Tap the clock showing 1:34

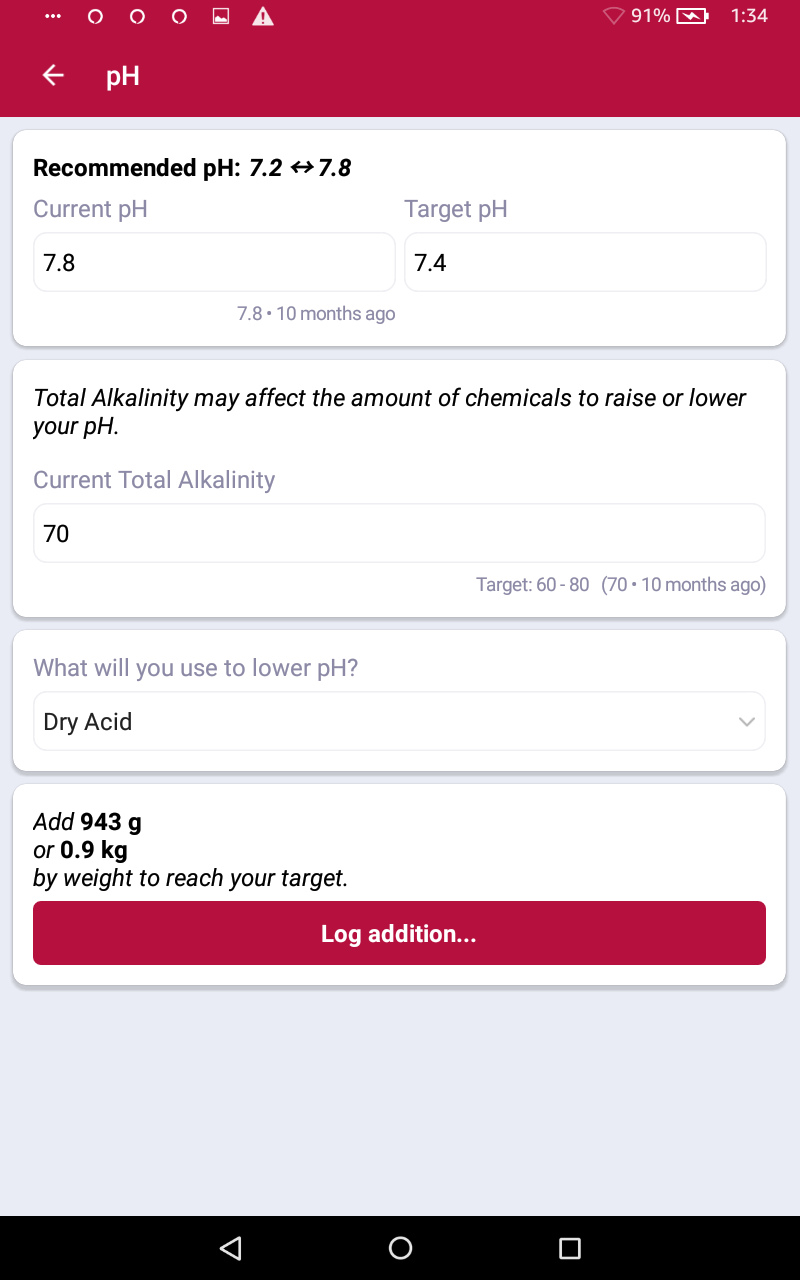[749, 17]
